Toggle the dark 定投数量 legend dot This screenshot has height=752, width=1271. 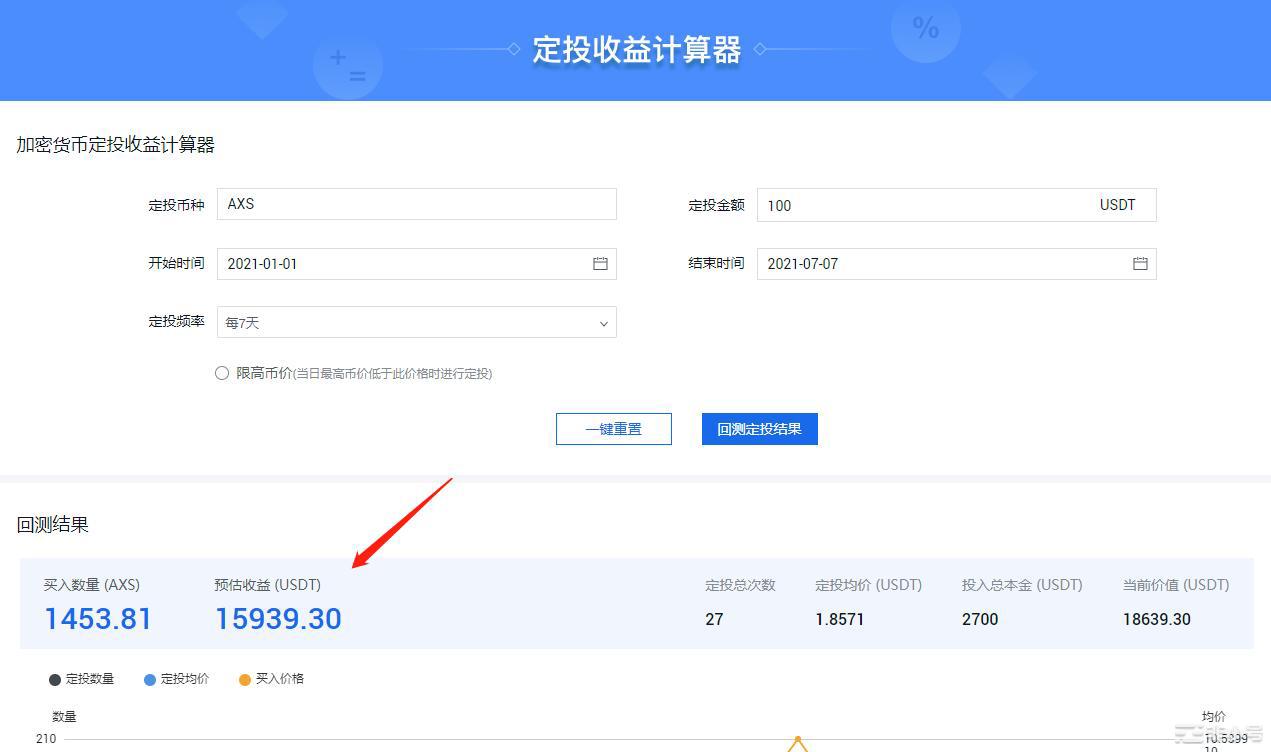coord(55,680)
